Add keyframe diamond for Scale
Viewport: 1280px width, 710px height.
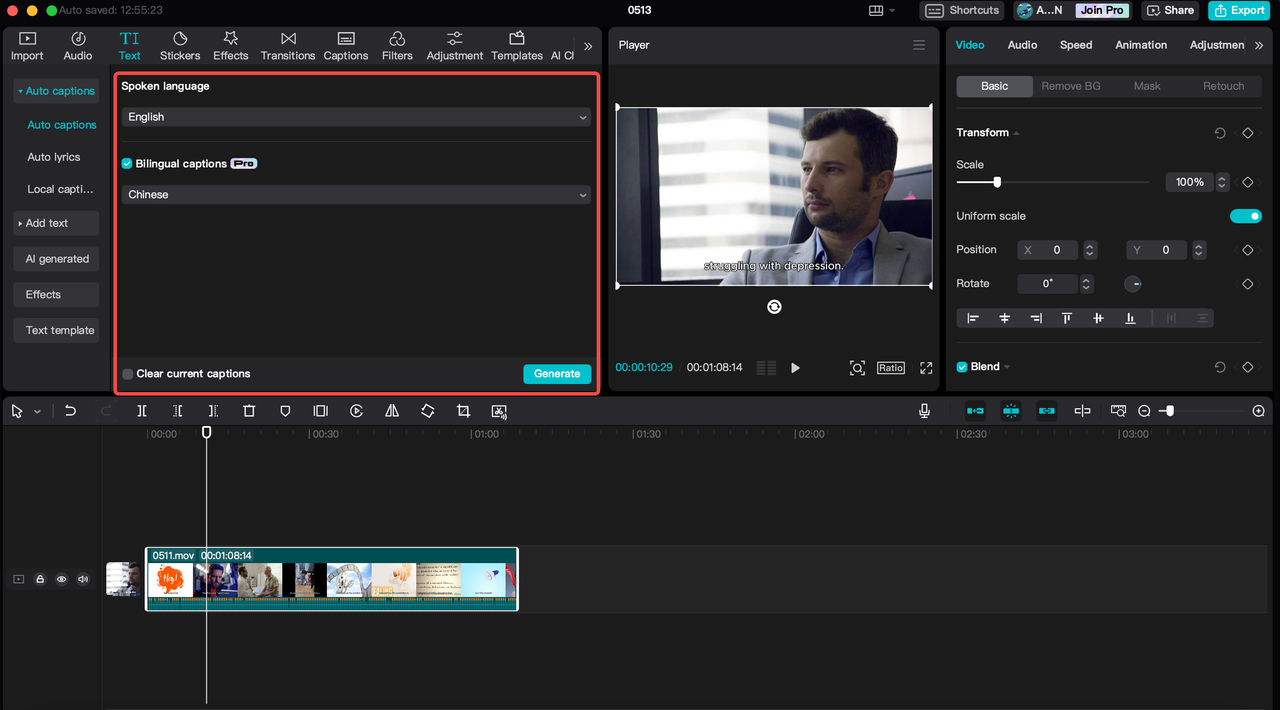tap(1248, 182)
